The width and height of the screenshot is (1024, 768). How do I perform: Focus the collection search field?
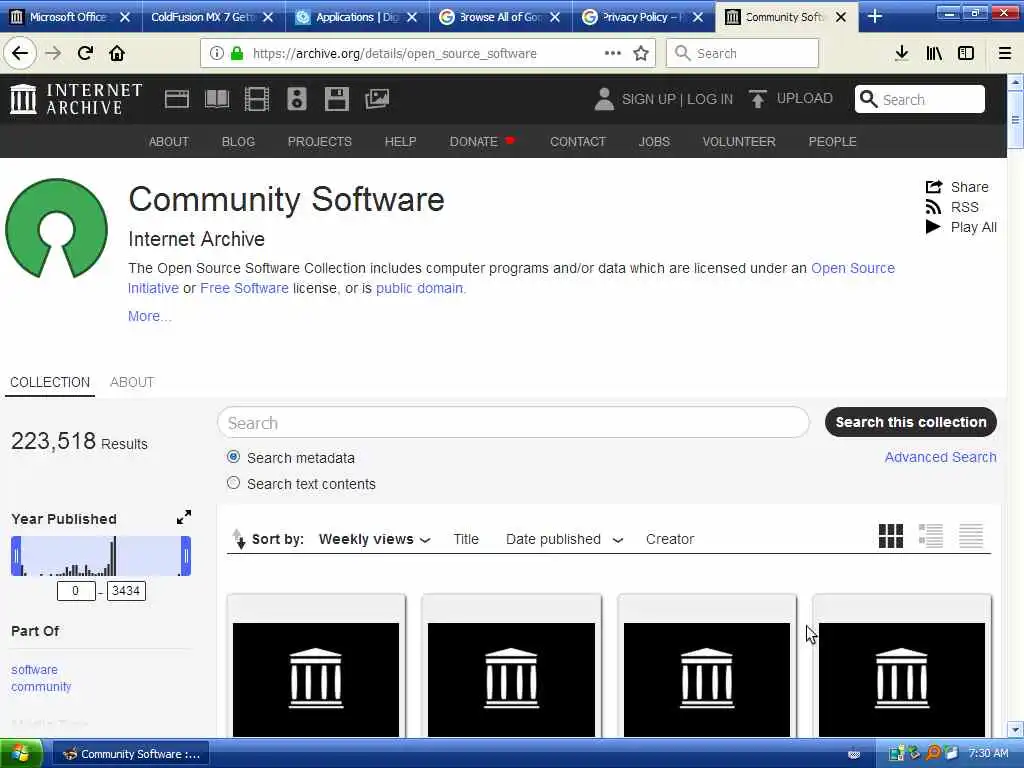[513, 423]
